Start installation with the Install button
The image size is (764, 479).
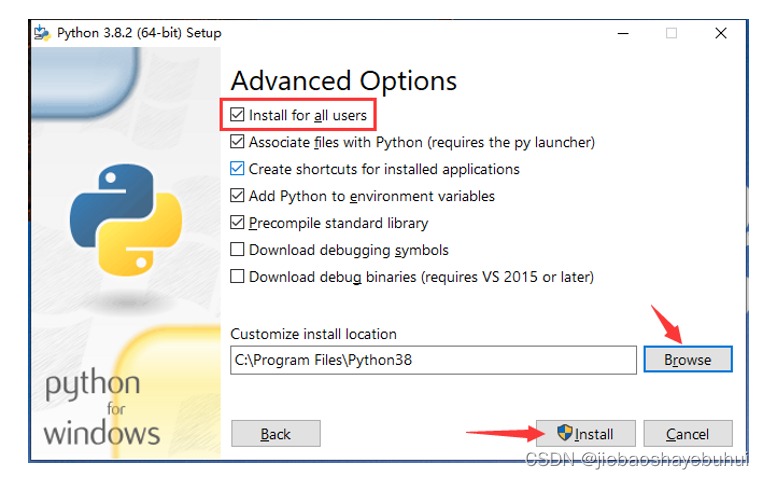point(586,433)
